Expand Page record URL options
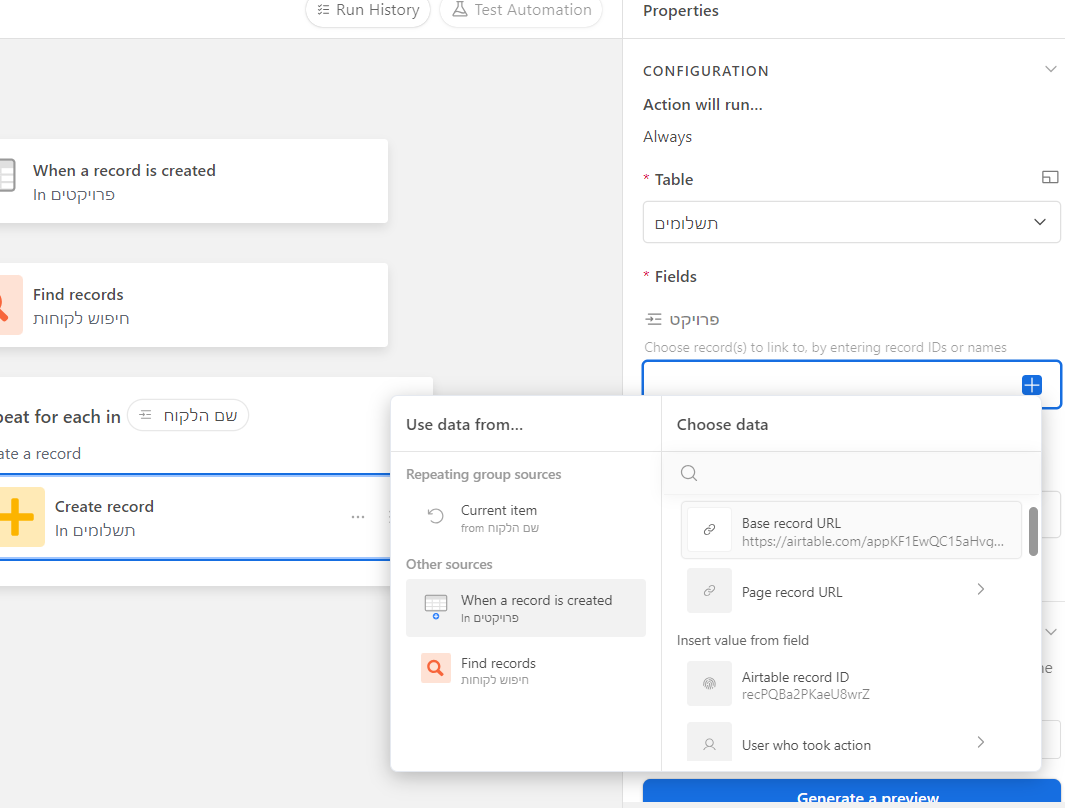Screen dimensions: 1065x808 pos(980,590)
